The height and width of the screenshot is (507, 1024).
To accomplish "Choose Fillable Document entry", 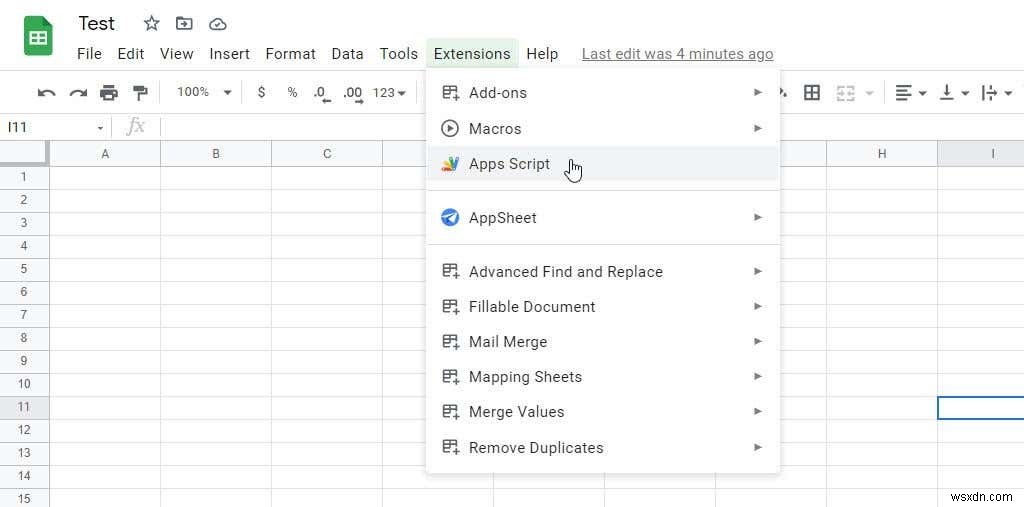I will 603,306.
